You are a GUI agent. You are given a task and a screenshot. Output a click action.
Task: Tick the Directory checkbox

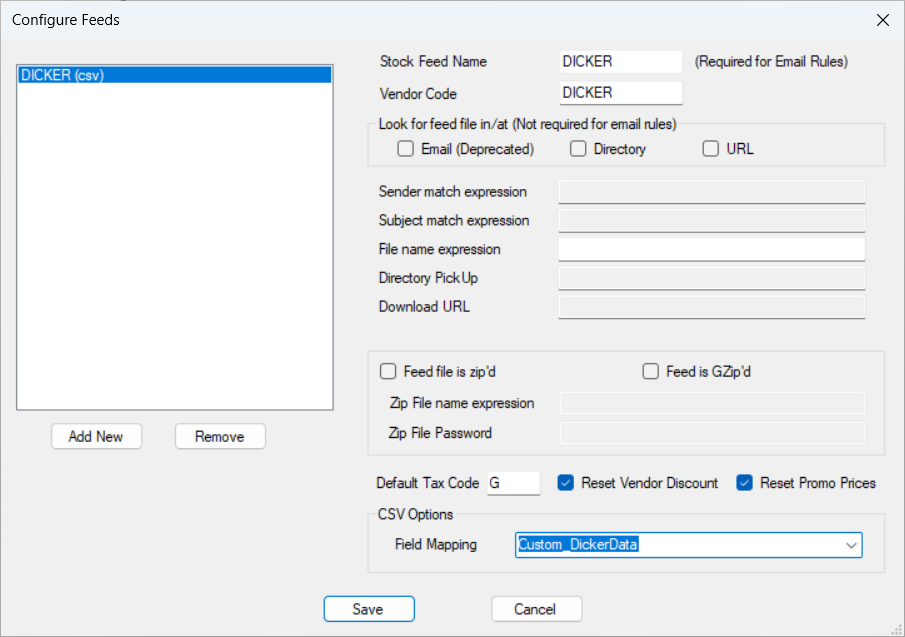pos(578,149)
